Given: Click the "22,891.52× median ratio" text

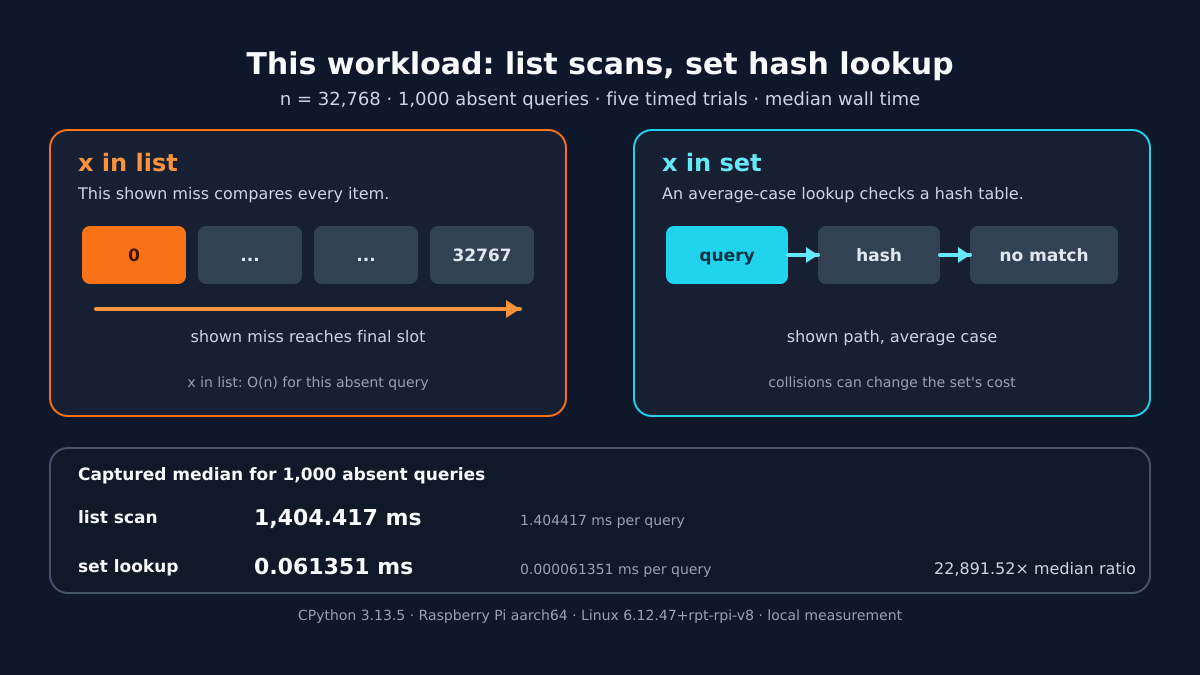Looking at the screenshot, I should (x=1035, y=568).
